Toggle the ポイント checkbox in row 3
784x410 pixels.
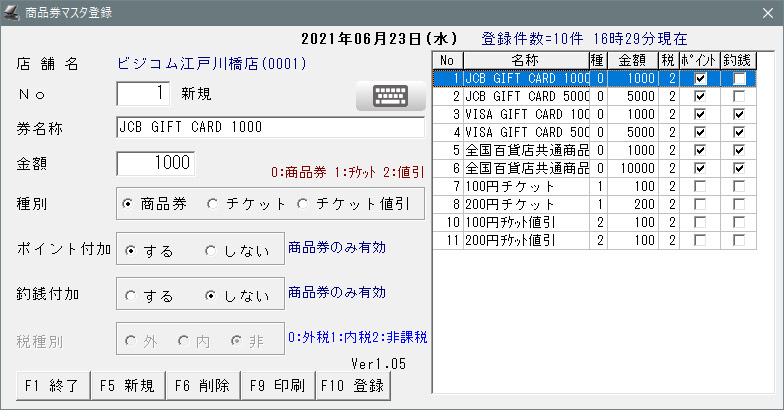point(700,115)
